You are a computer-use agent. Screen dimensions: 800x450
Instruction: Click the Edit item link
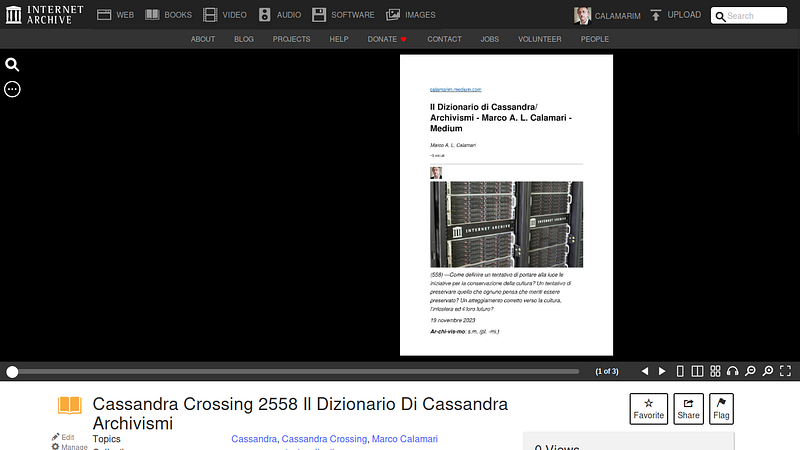[x=63, y=437]
